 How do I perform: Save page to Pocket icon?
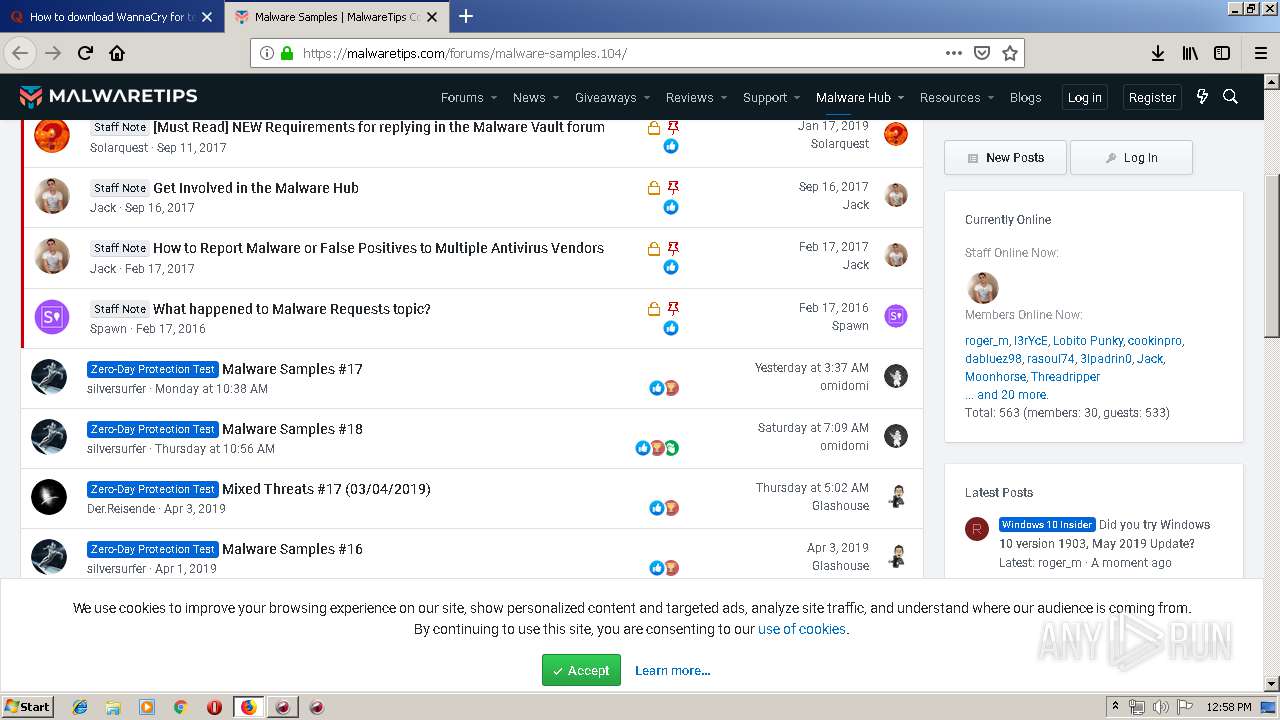[x=982, y=53]
